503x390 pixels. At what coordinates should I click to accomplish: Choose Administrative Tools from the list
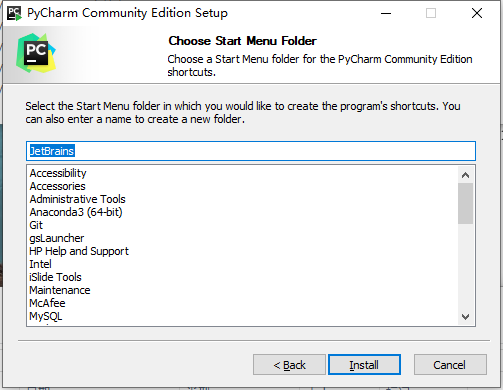coord(77,199)
